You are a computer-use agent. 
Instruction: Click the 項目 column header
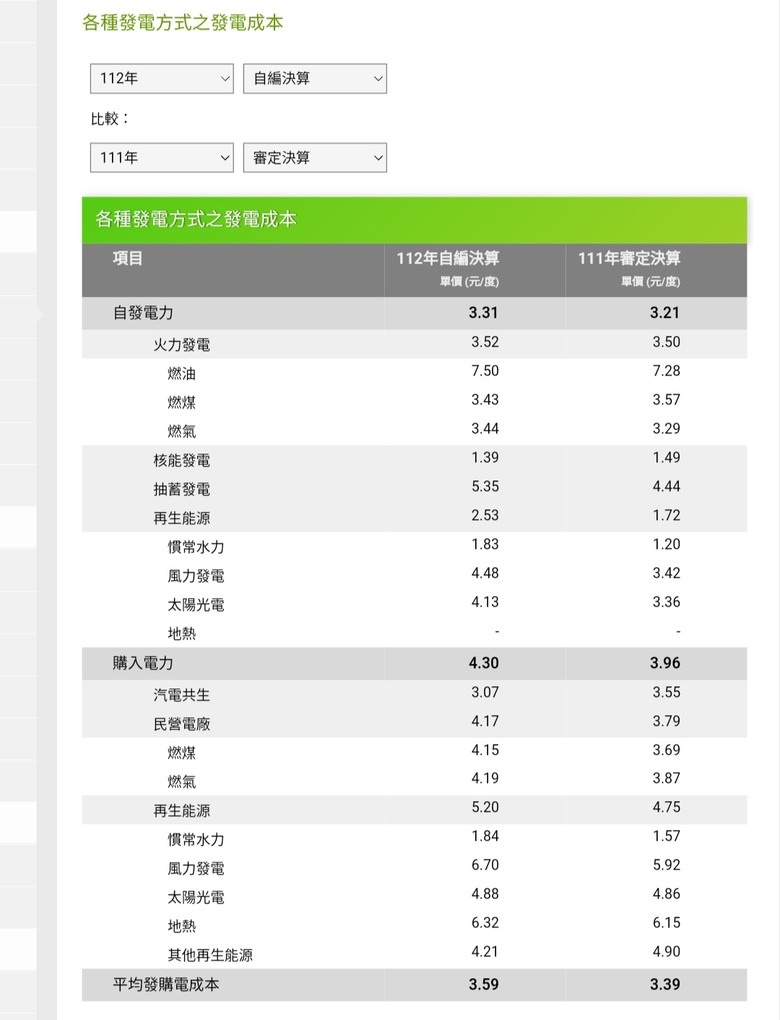(x=128, y=258)
